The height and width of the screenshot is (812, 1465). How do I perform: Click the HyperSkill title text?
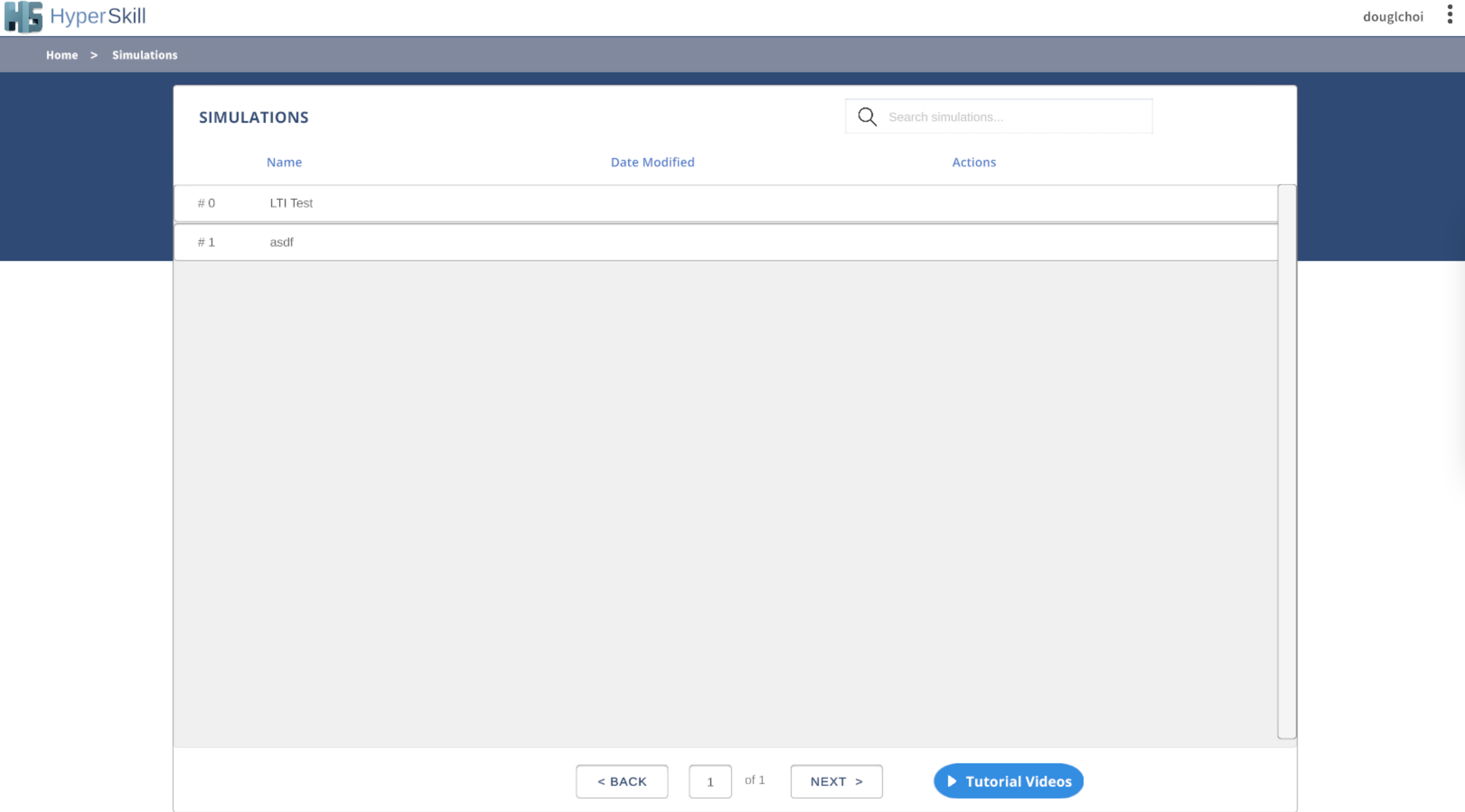(x=98, y=16)
